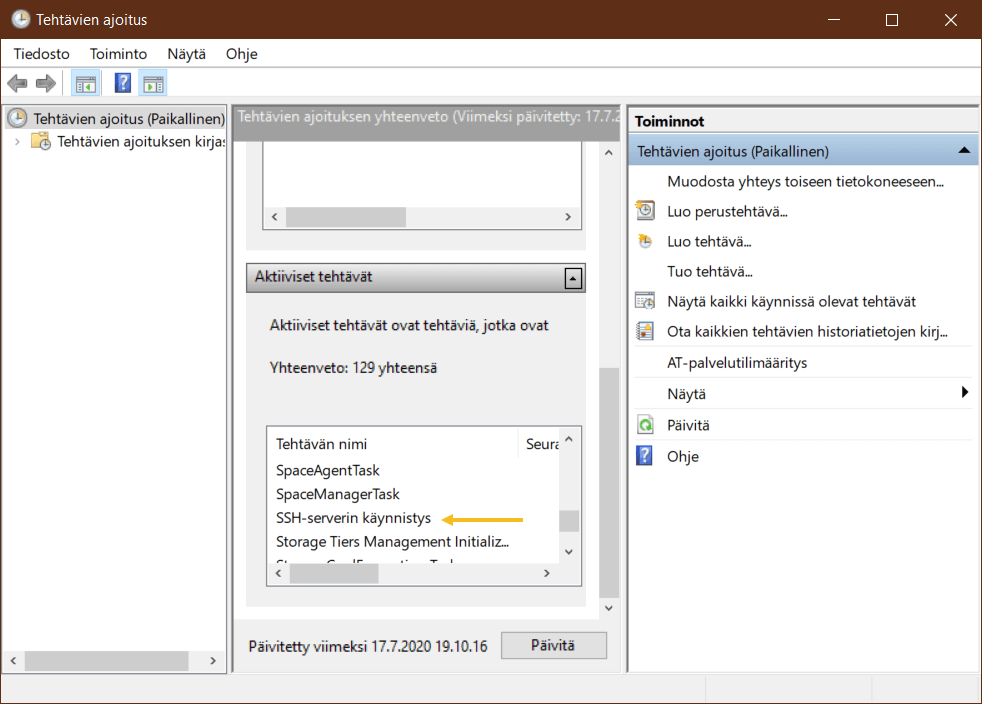Click the blue help toolbar icon
This screenshot has height=704, width=982.
coord(123,83)
